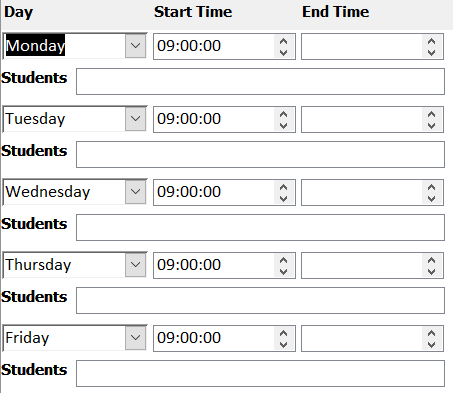Open the Friday day dropdown arrow
Viewport: 453px width, 393px height.
(x=136, y=337)
